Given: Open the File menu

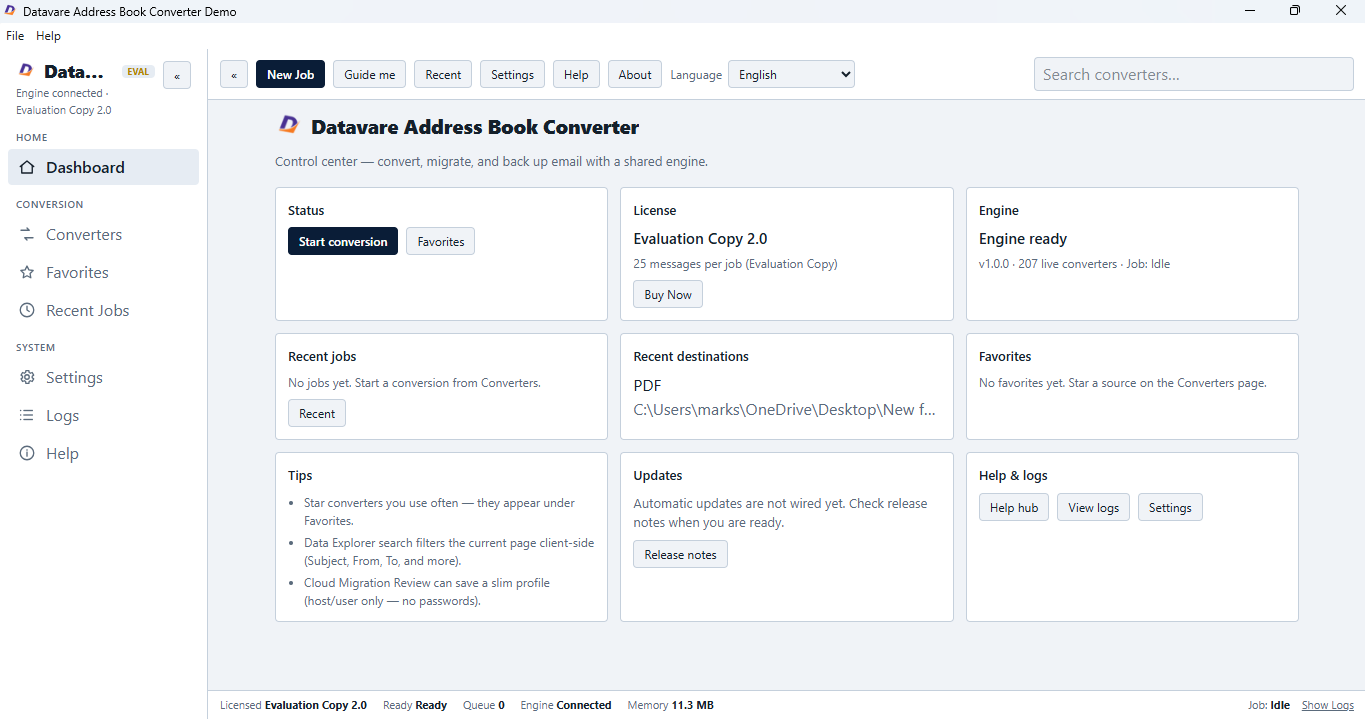Looking at the screenshot, I should coord(15,35).
